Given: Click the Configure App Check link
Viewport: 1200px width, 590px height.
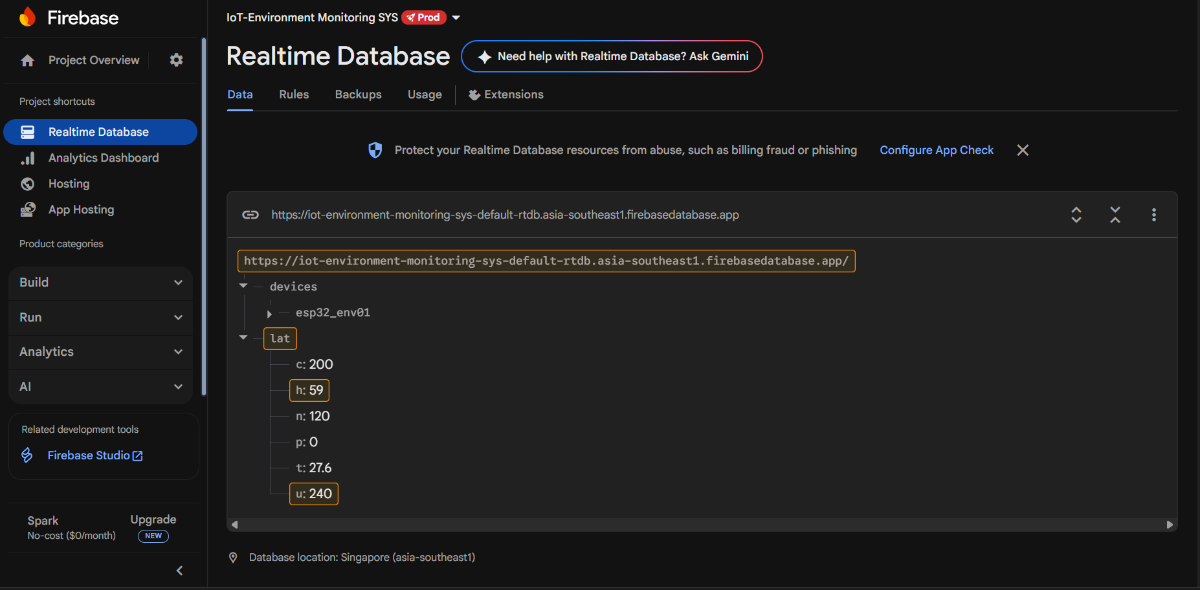Looking at the screenshot, I should pyautogui.click(x=936, y=150).
